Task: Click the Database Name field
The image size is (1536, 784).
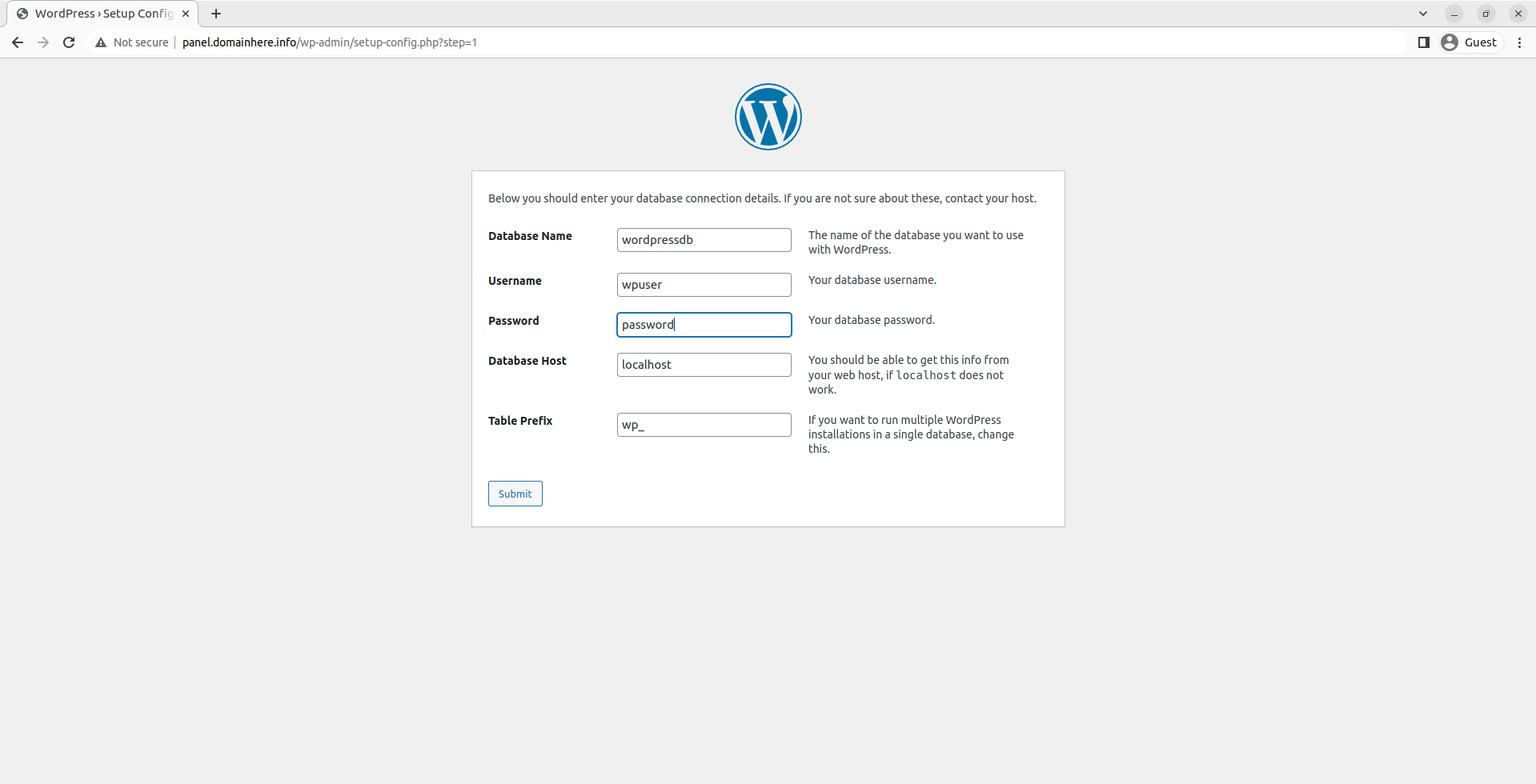Action: click(x=704, y=240)
